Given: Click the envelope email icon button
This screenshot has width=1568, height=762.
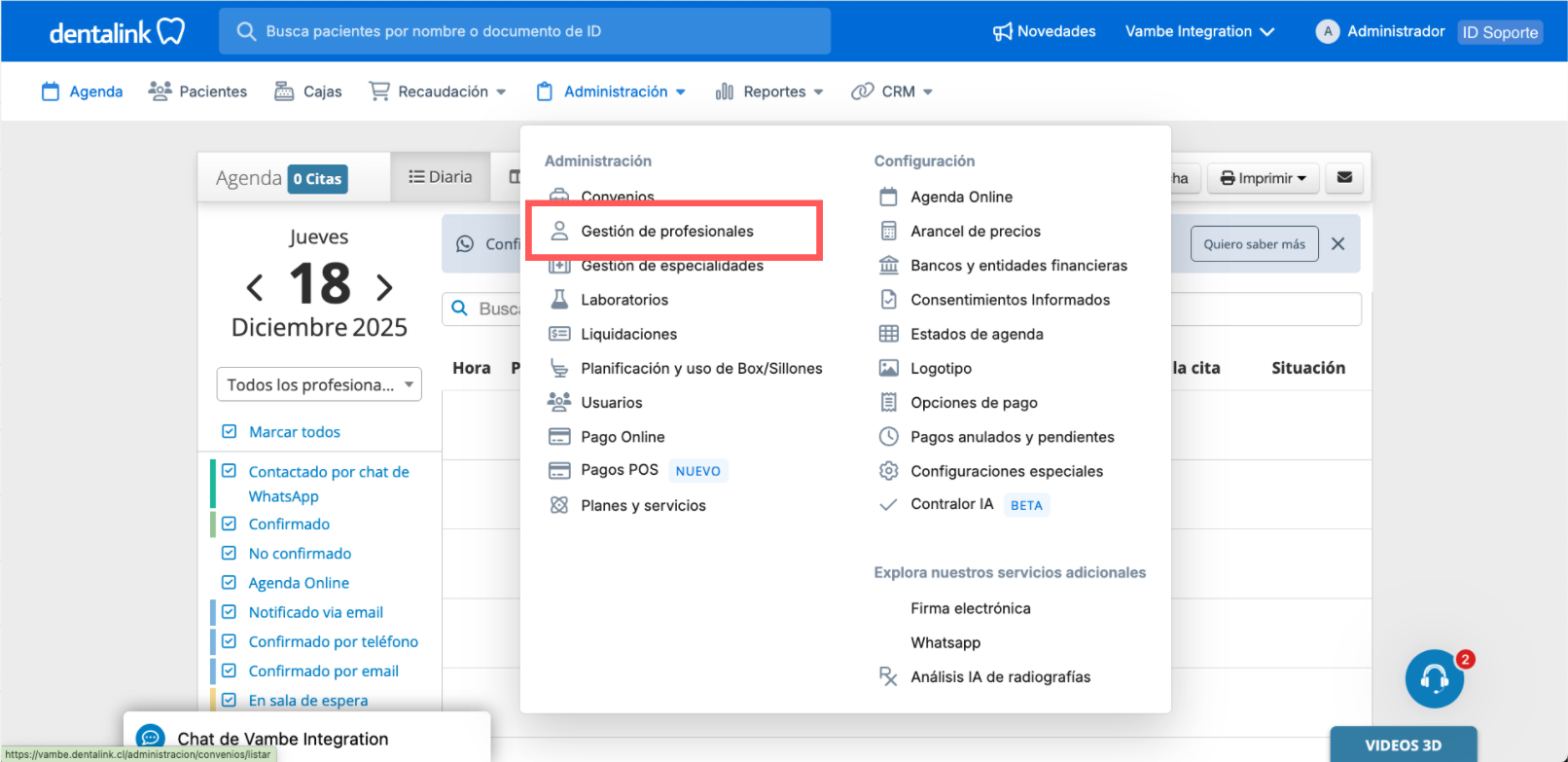Looking at the screenshot, I should 1344,178.
